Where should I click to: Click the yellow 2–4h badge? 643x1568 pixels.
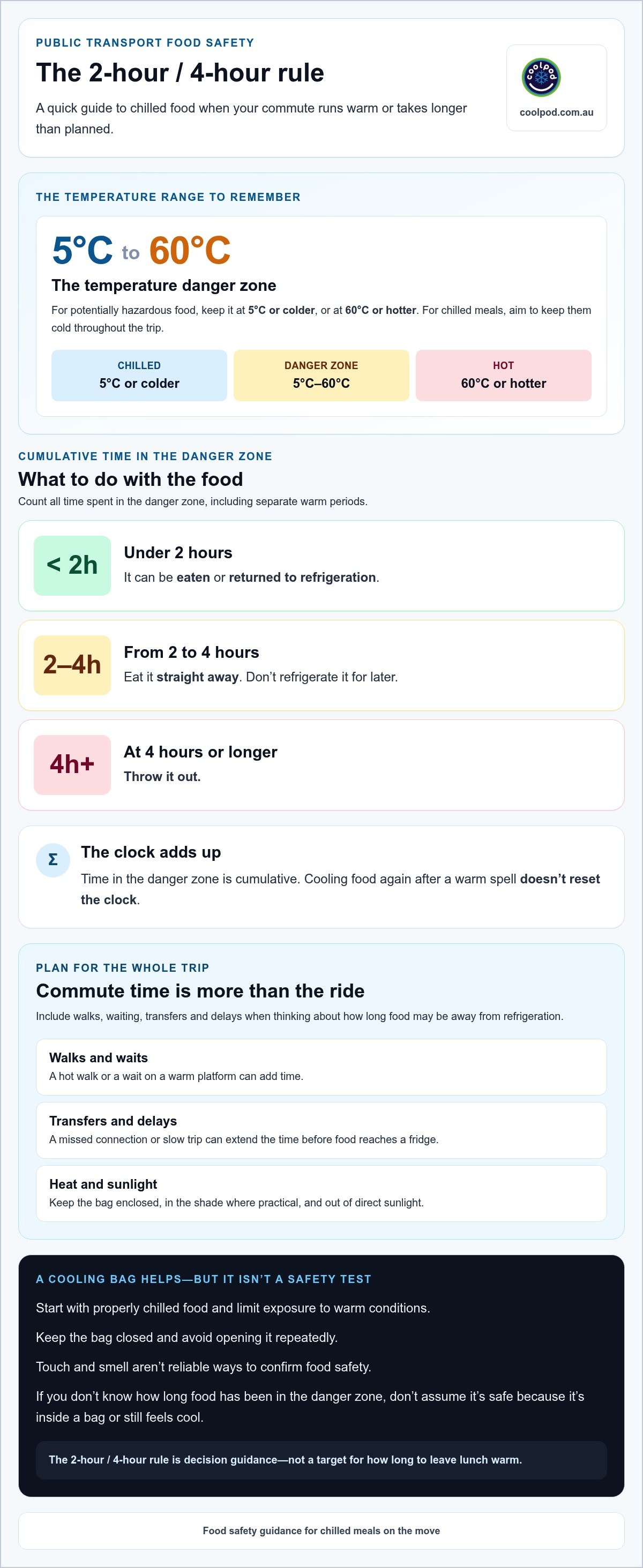point(72,665)
